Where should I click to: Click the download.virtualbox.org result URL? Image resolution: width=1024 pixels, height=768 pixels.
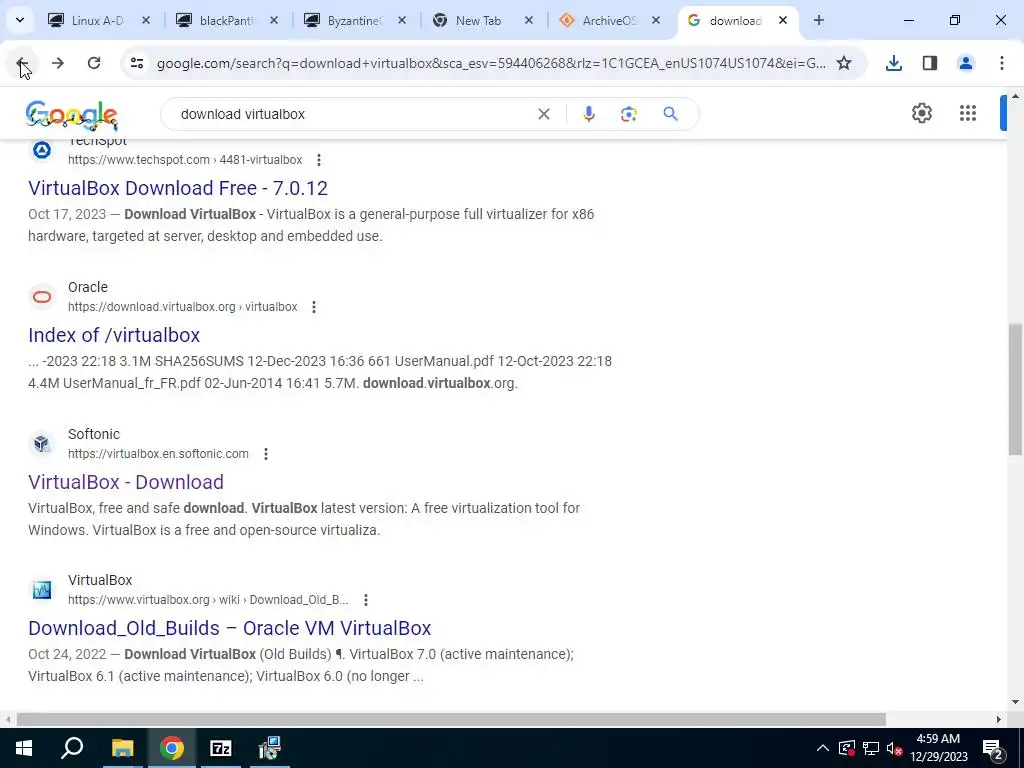tap(183, 307)
